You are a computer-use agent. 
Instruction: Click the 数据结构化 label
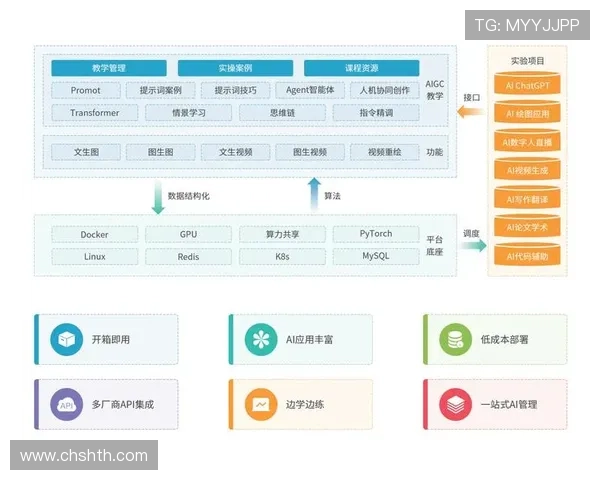(189, 196)
